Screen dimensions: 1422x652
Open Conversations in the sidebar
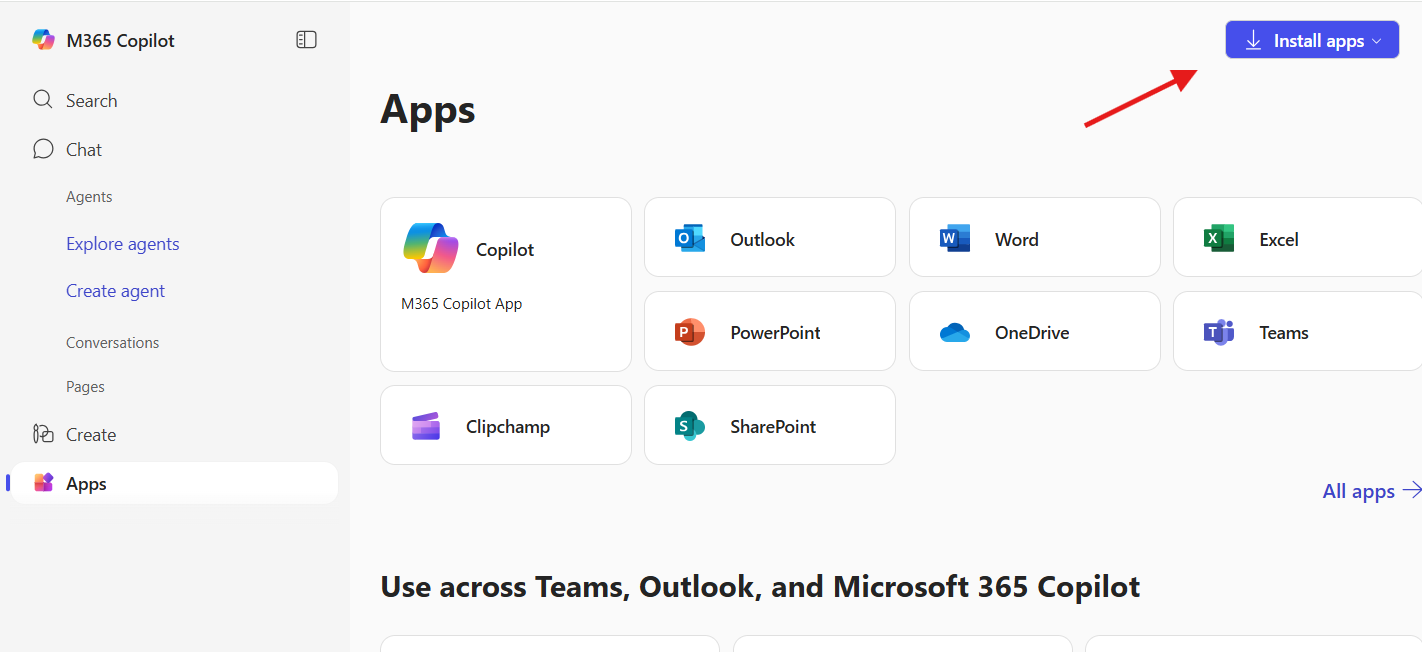[x=113, y=342]
